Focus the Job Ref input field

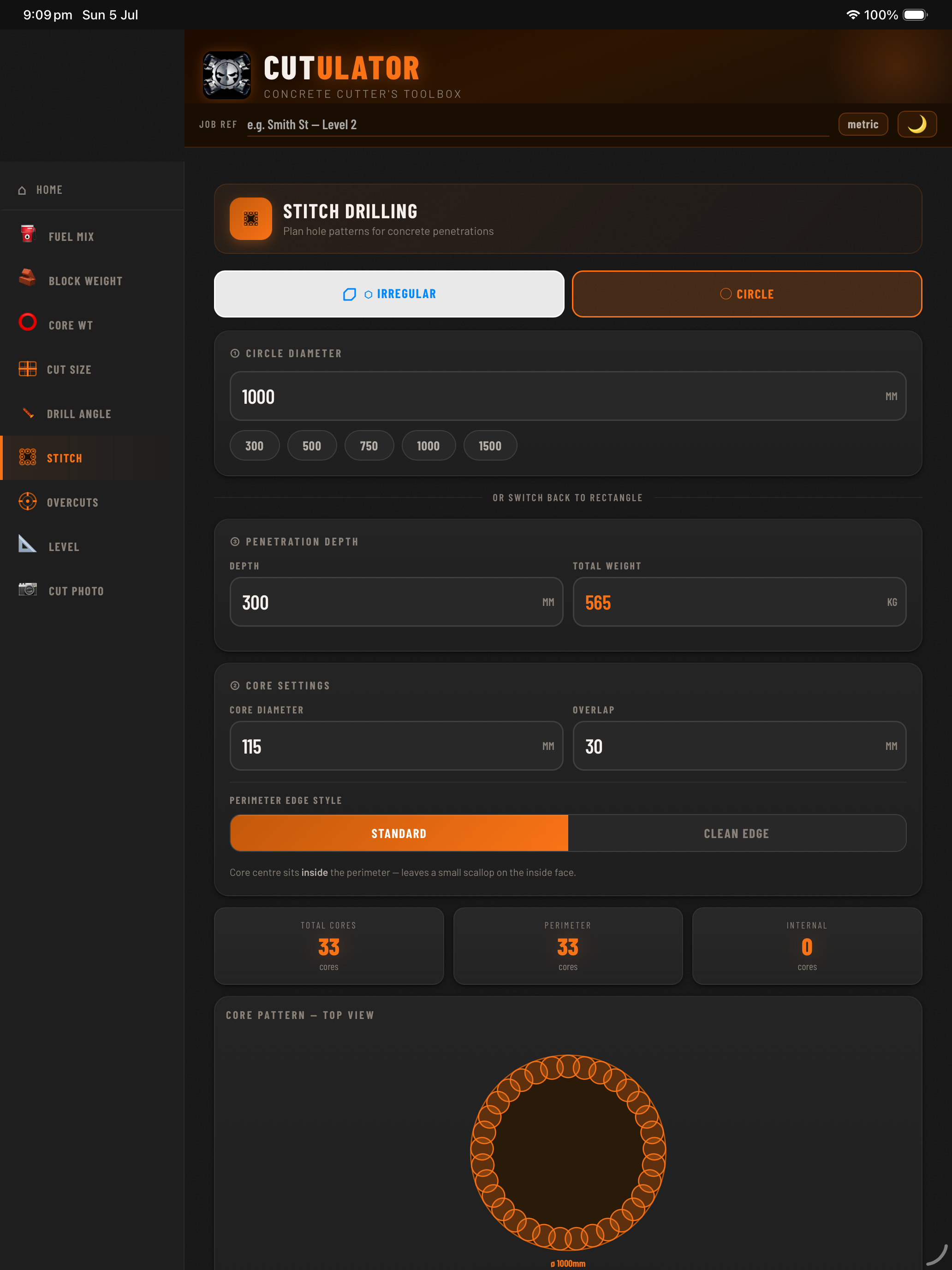[538, 125]
